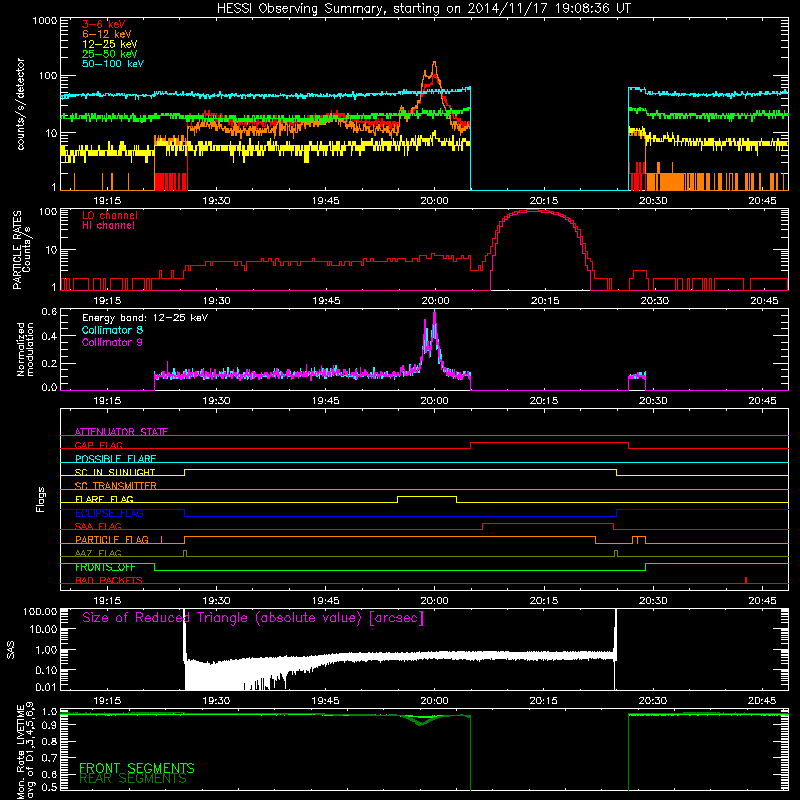Click the raised FLARE FLAG step segment
This screenshot has width=800, height=800.
coord(427,496)
